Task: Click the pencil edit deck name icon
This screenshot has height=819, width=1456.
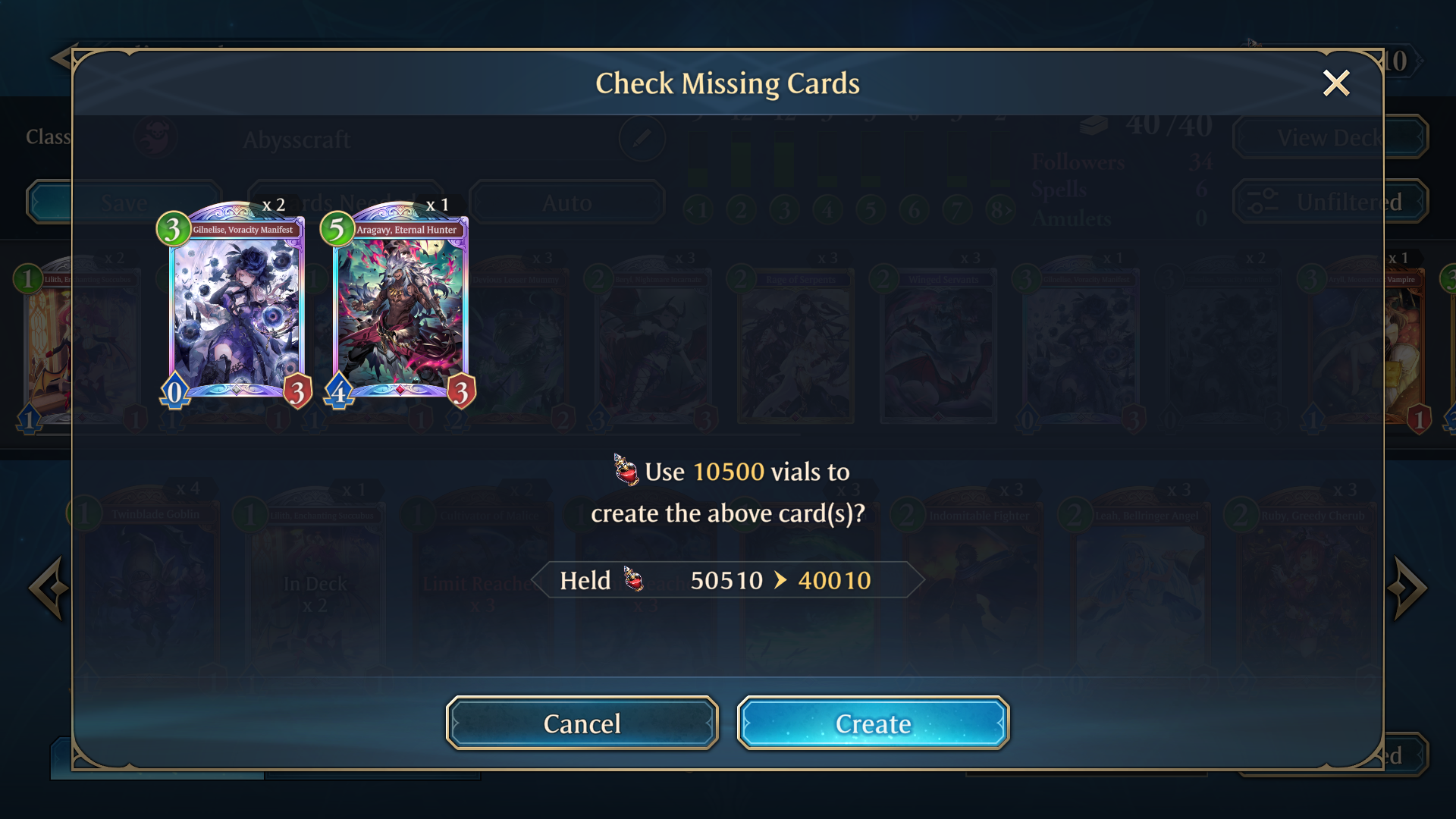Action: point(642,138)
